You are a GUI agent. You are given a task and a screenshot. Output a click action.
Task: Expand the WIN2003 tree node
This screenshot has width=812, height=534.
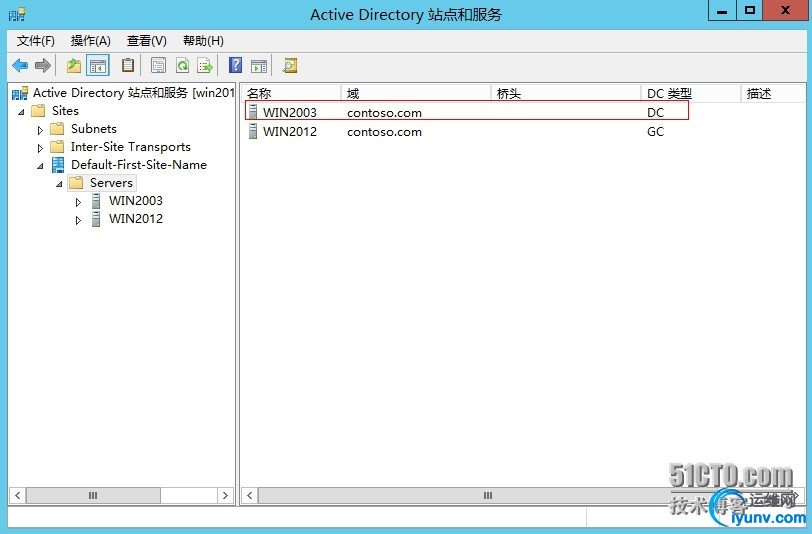(78, 202)
